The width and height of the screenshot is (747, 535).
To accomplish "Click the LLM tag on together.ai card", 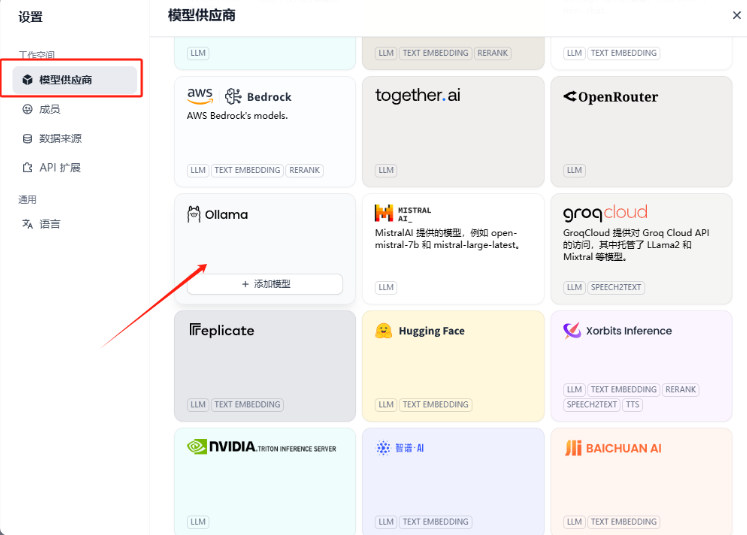I will (386, 170).
